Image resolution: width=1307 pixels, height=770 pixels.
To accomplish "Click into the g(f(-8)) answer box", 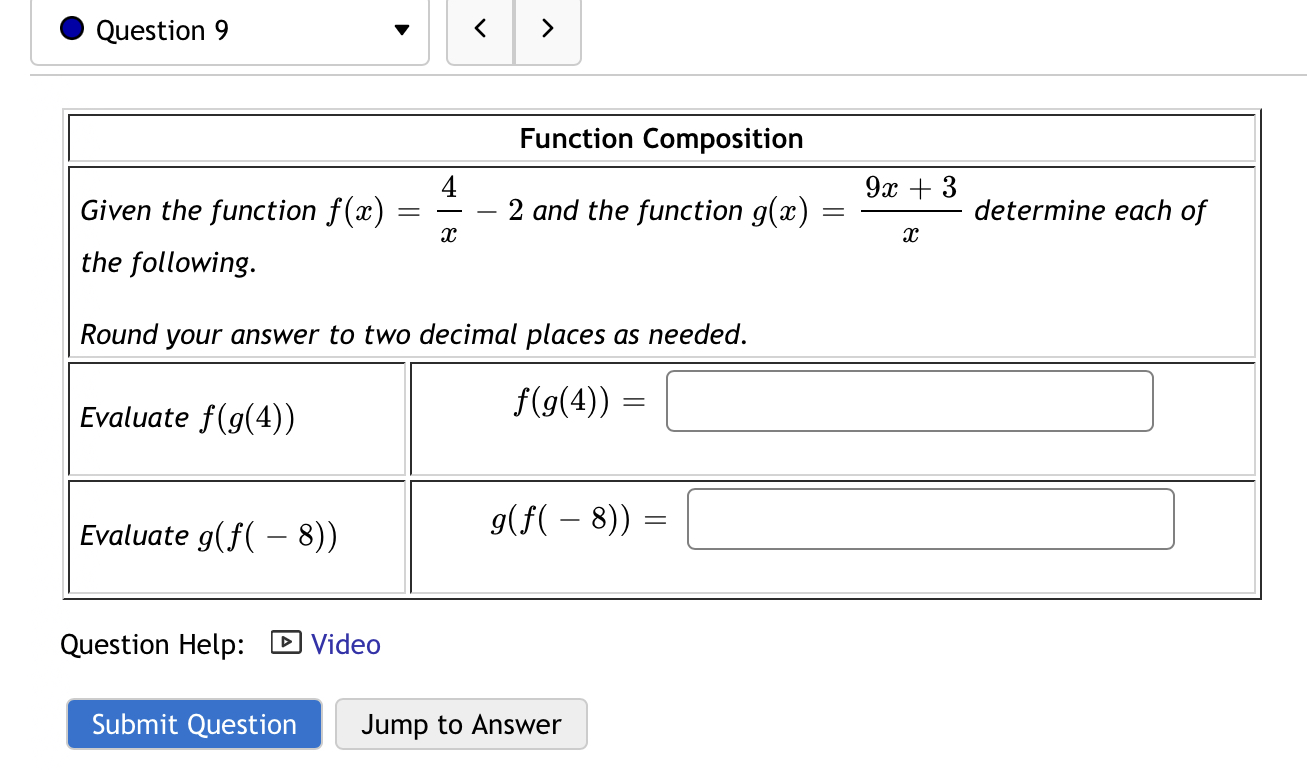I will (929, 518).
